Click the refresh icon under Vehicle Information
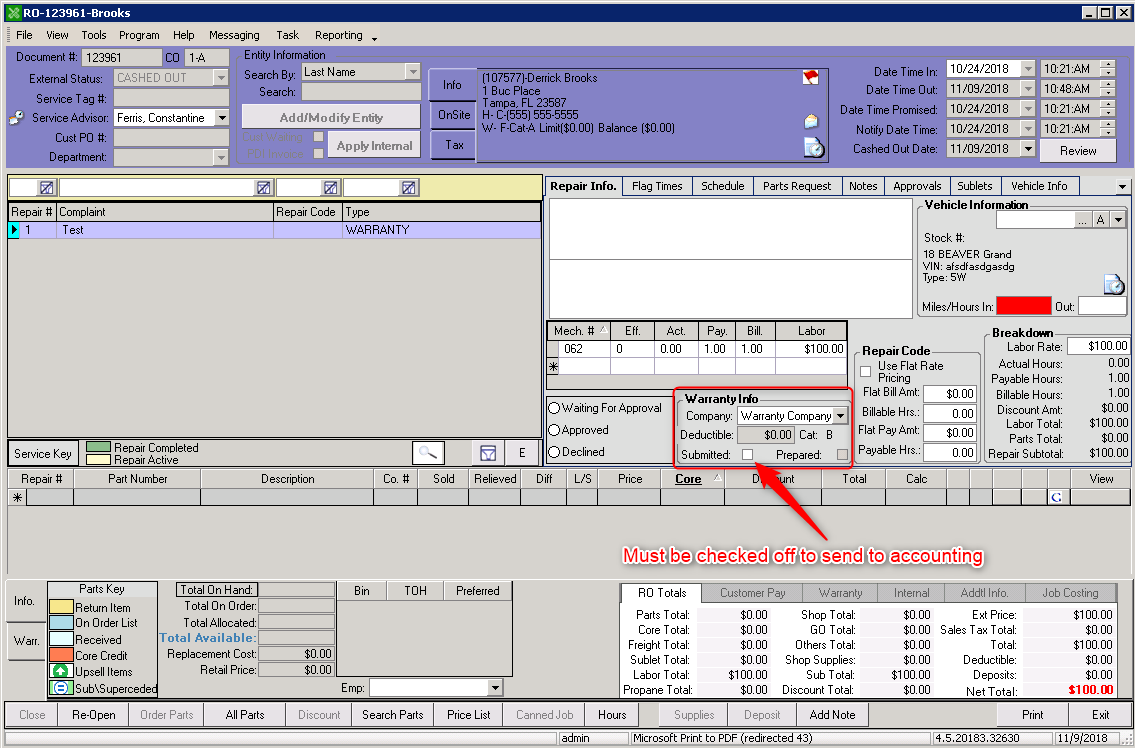This screenshot has height=748, width=1135. [1113, 283]
